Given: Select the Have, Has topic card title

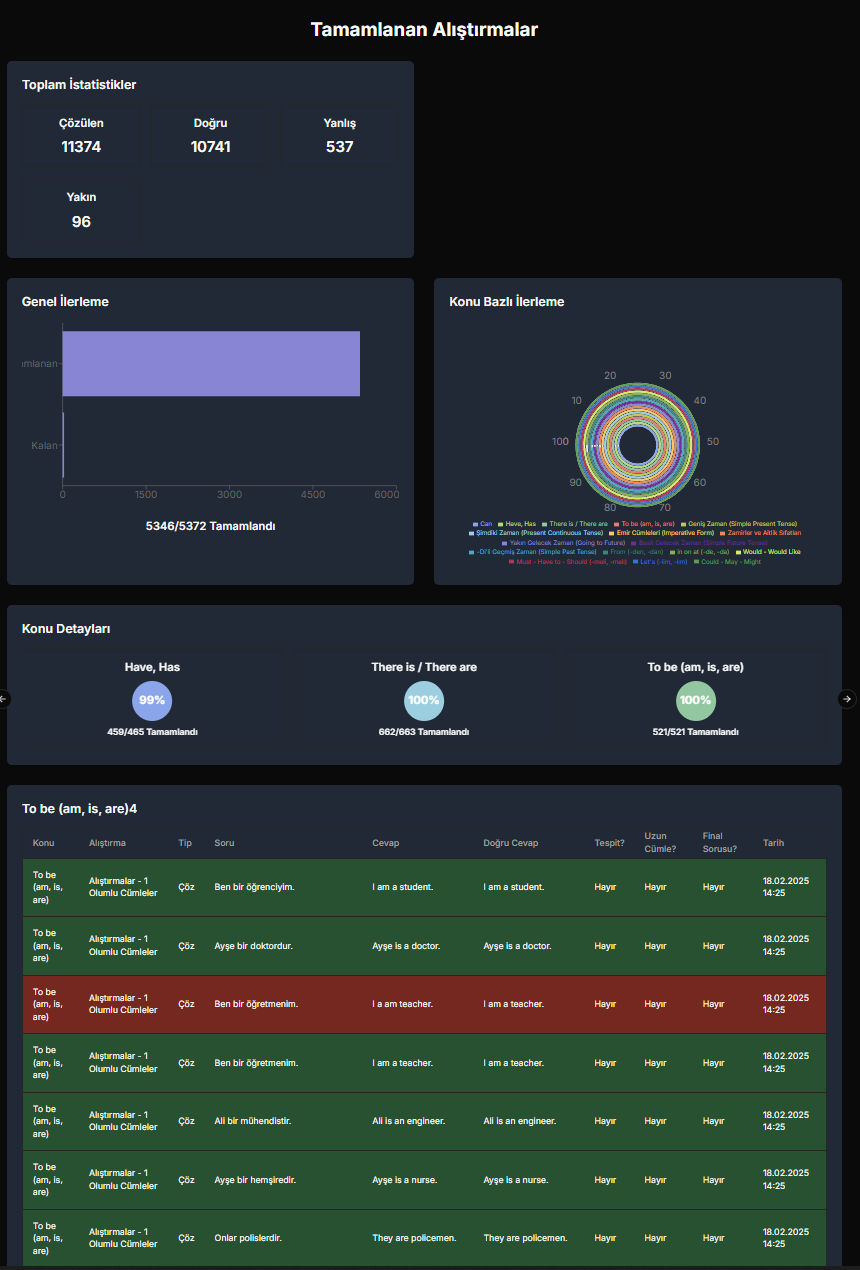Looking at the screenshot, I should tap(152, 667).
